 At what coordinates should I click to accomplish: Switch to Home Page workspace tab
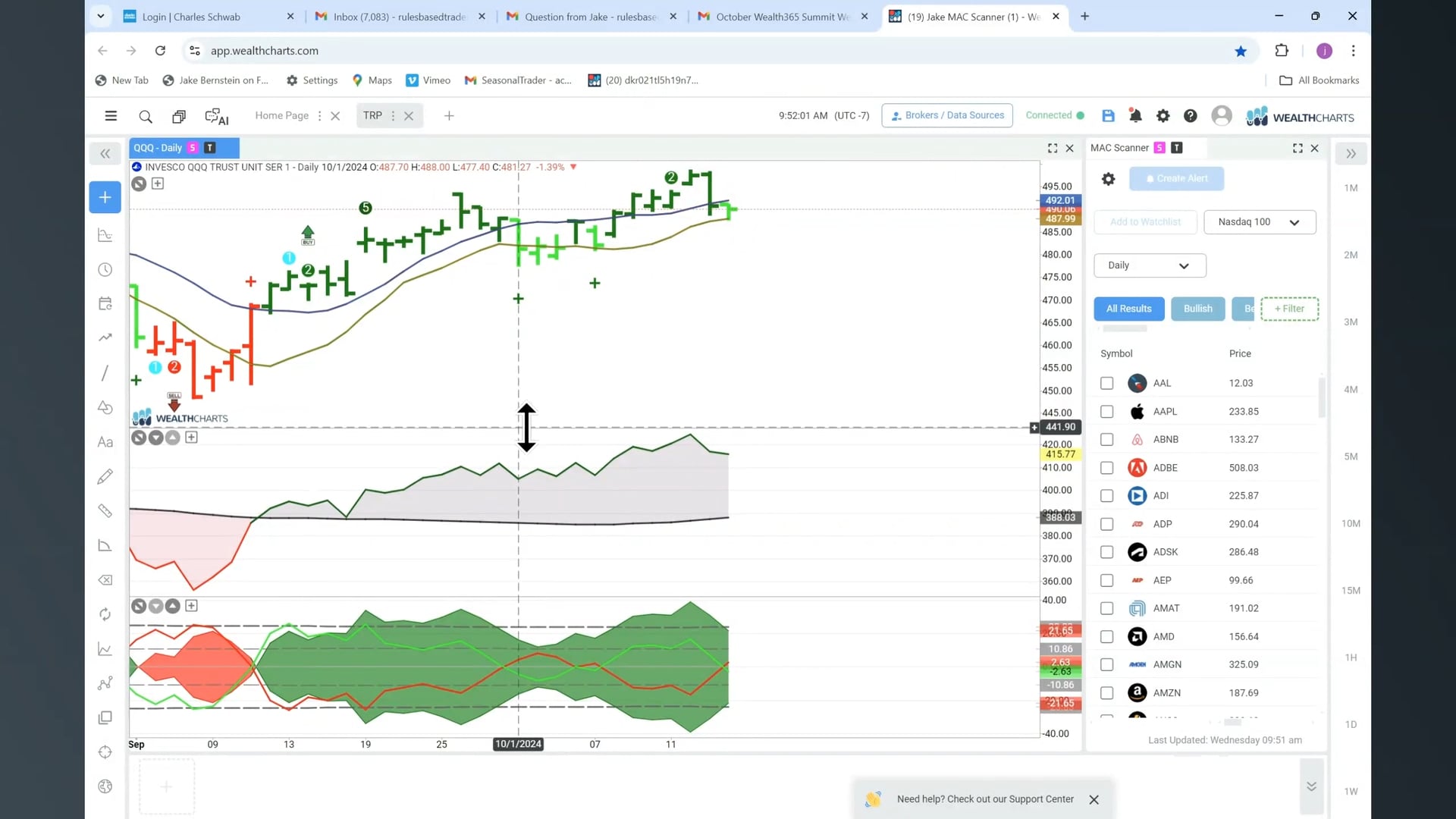point(281,115)
